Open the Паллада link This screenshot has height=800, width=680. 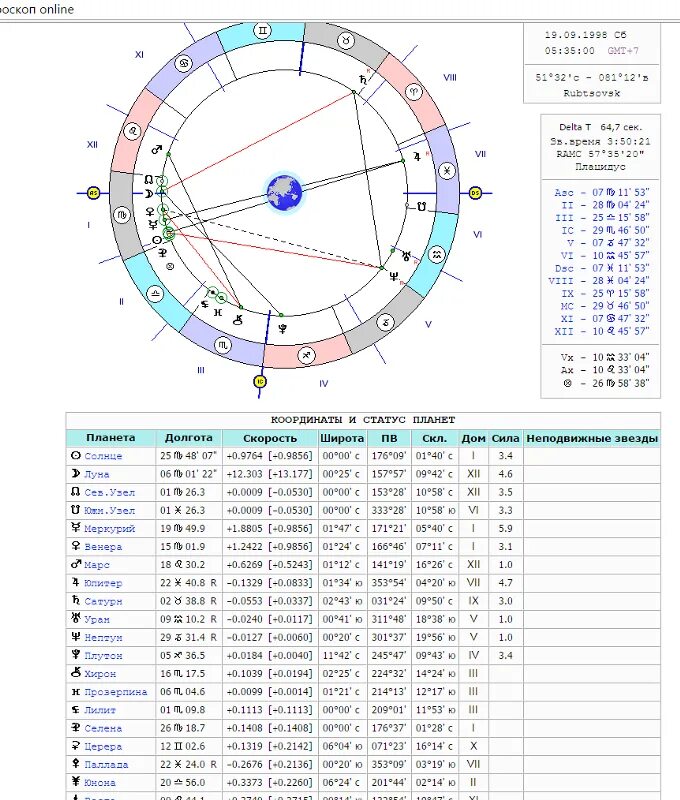(x=106, y=764)
